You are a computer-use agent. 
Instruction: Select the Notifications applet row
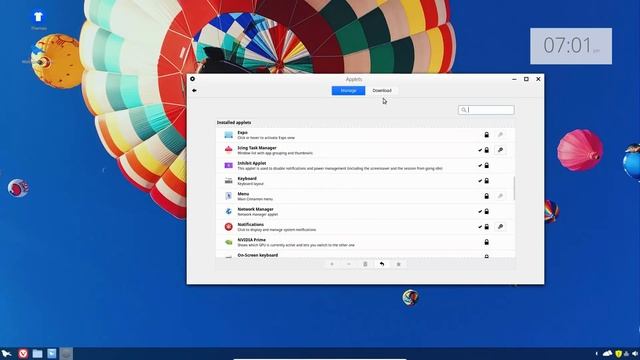click(365, 227)
